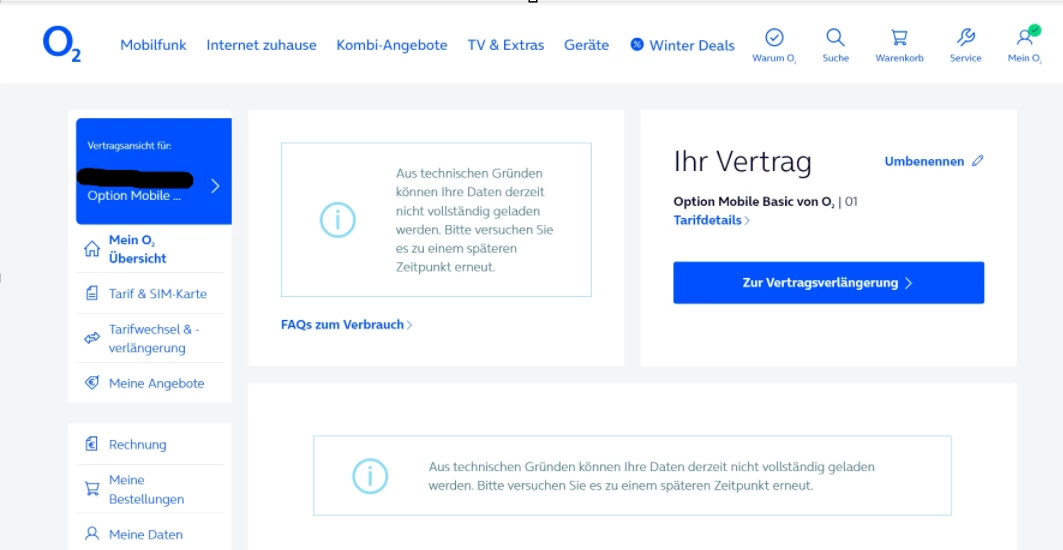Click the percent badge beside Winter Deals
This screenshot has height=550, width=1063.
pos(637,45)
